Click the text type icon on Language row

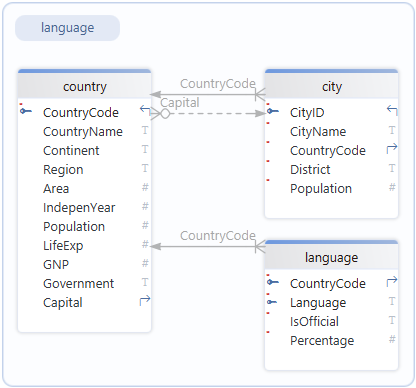[x=392, y=301]
